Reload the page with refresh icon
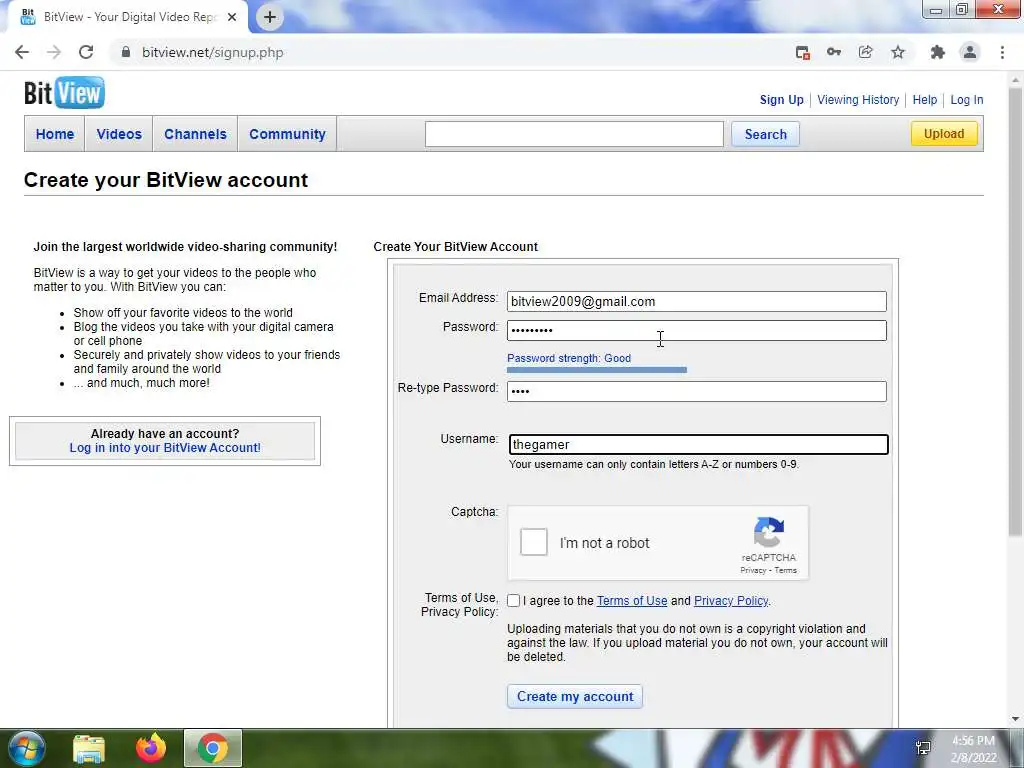Viewport: 1024px width, 768px height. (86, 52)
